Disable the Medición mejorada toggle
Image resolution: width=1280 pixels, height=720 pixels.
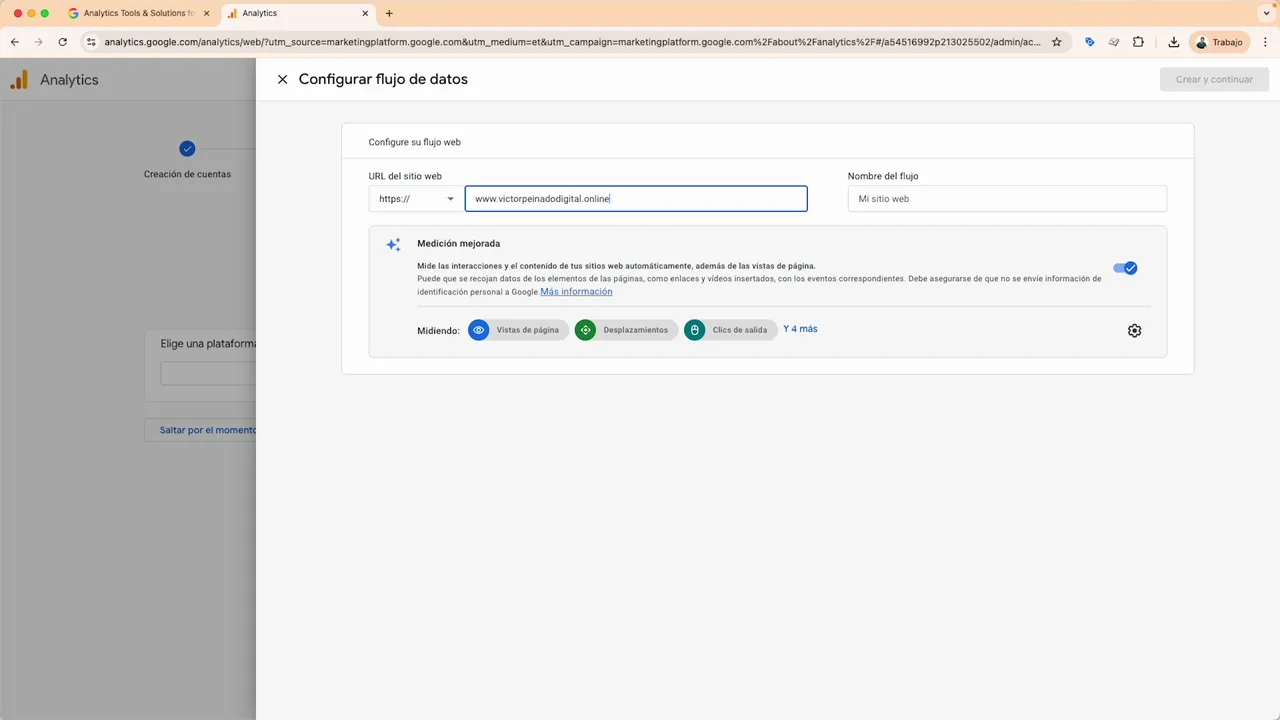point(1126,267)
